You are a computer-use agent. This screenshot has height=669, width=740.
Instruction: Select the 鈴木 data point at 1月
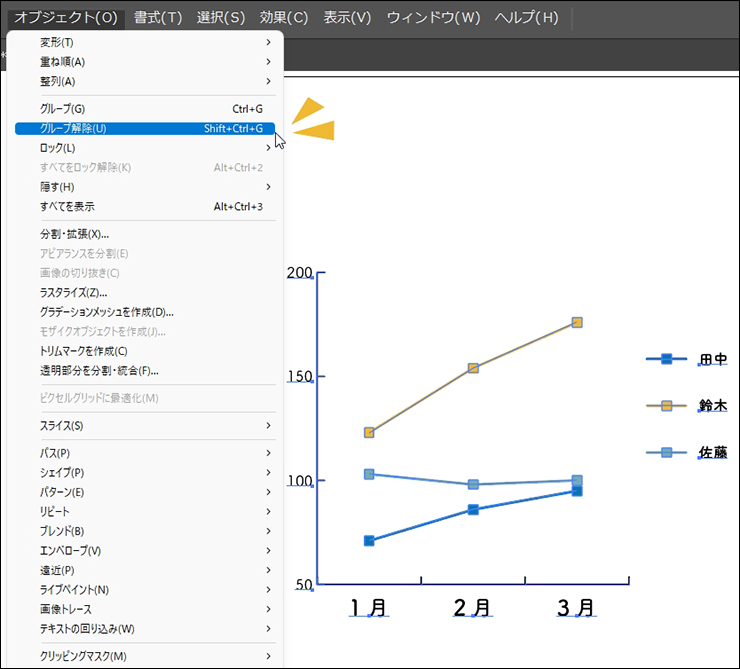pyautogui.click(x=369, y=432)
